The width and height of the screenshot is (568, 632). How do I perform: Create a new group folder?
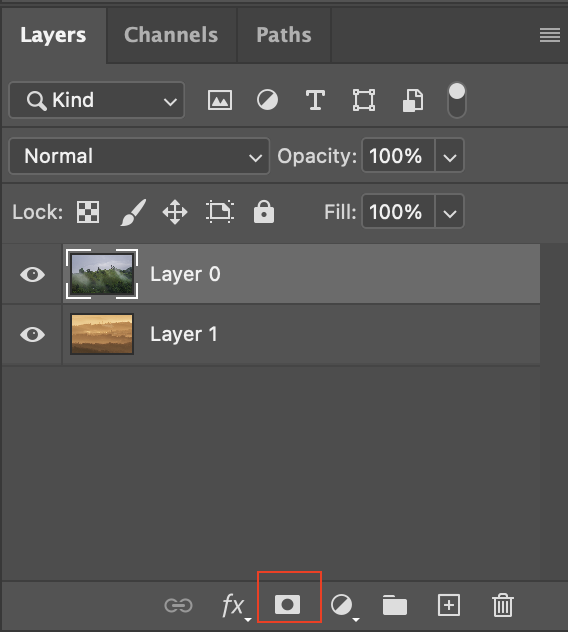pos(395,605)
